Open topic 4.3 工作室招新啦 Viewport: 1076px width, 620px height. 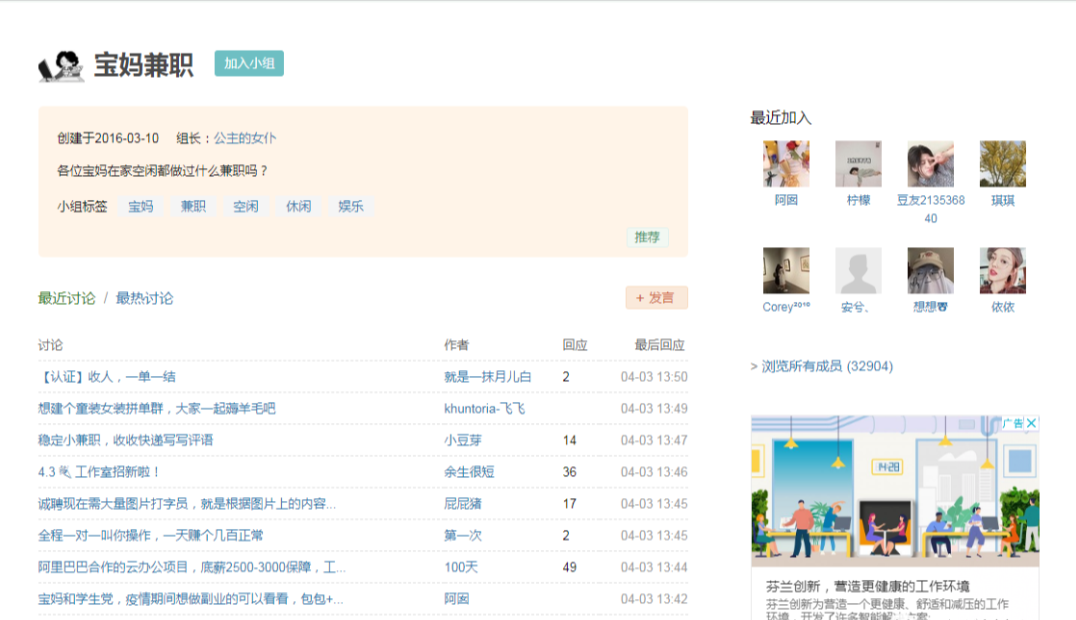99,472
